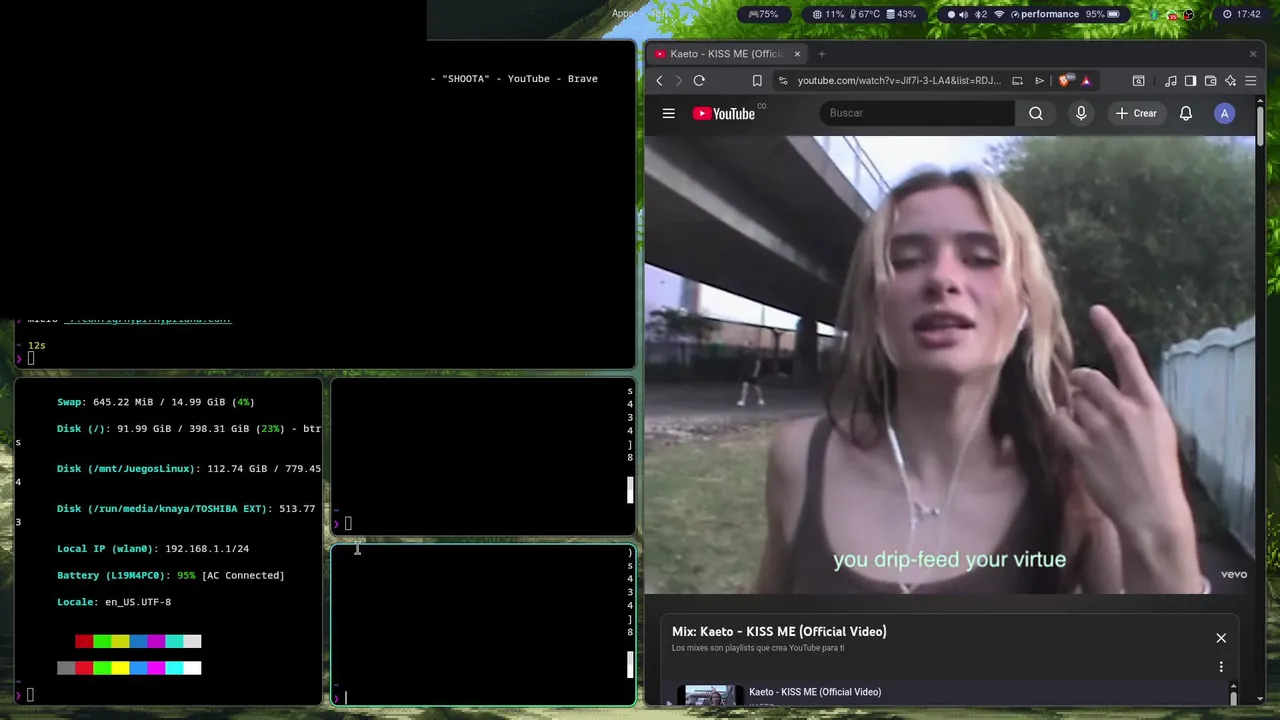
Task: Click the video player to pause
Action: coord(949,365)
